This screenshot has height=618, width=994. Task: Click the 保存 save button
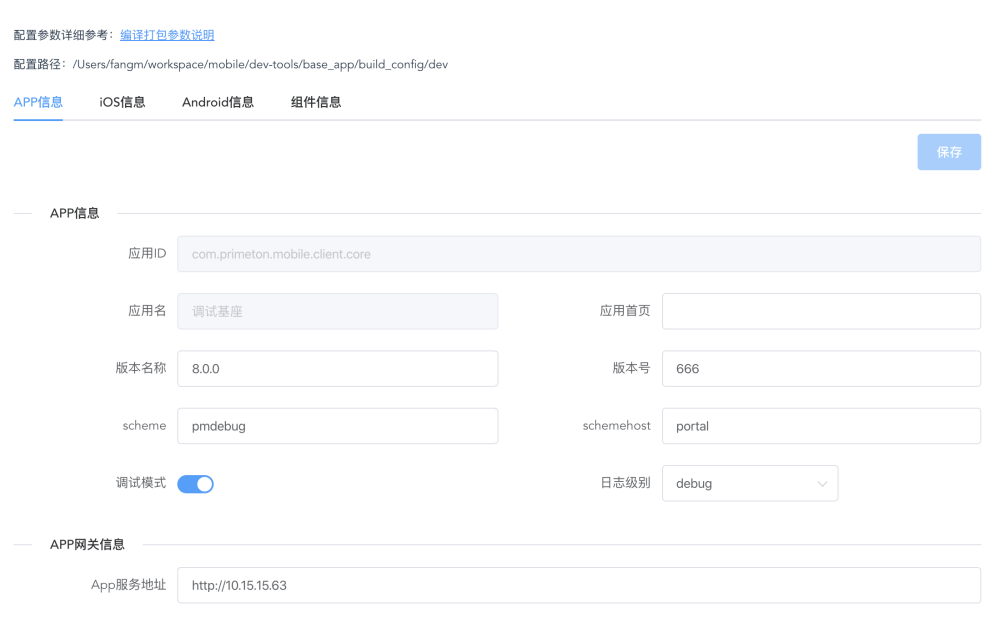click(x=948, y=152)
